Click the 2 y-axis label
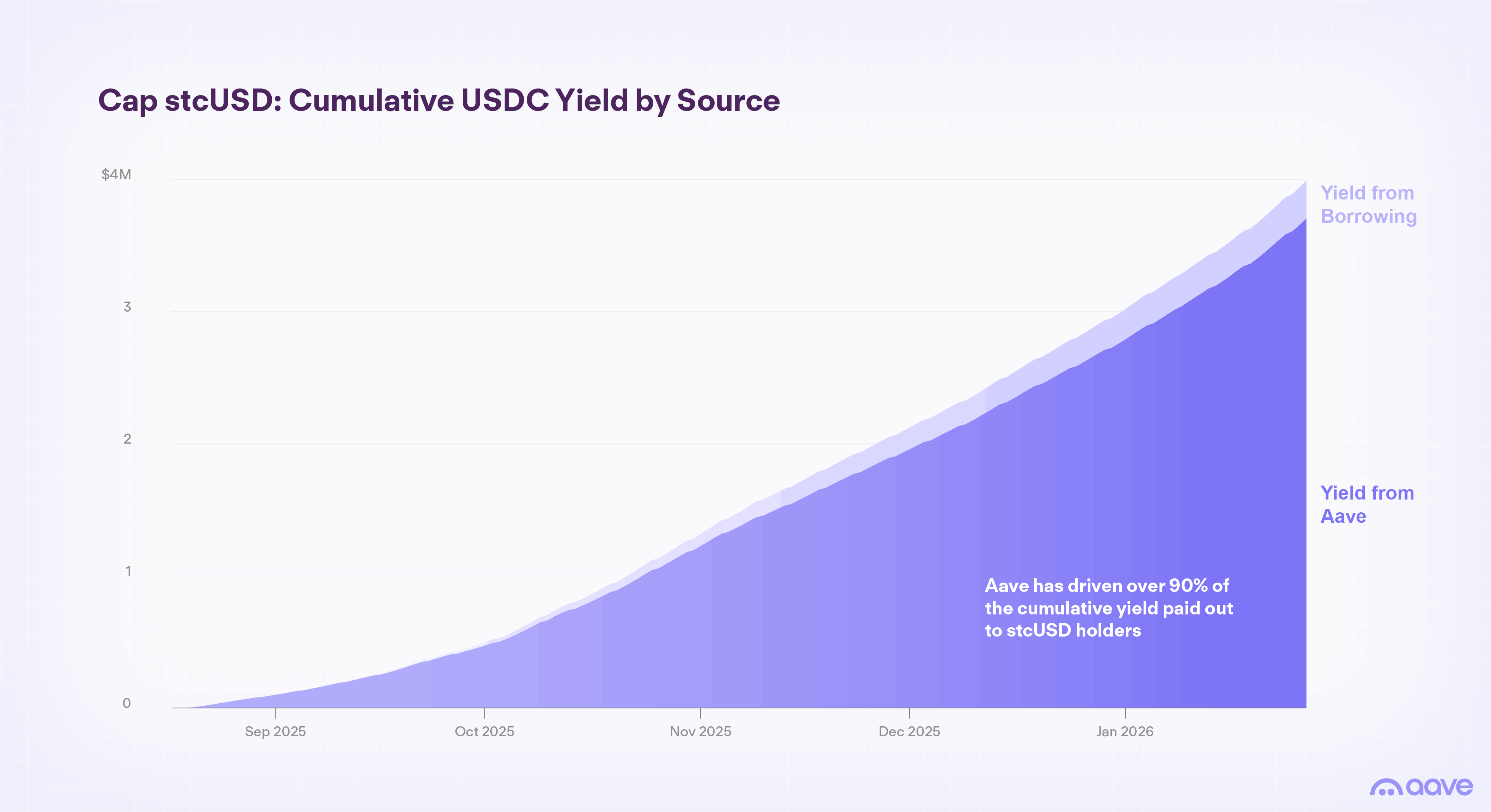Image resolution: width=1491 pixels, height=812 pixels. pyautogui.click(x=127, y=439)
